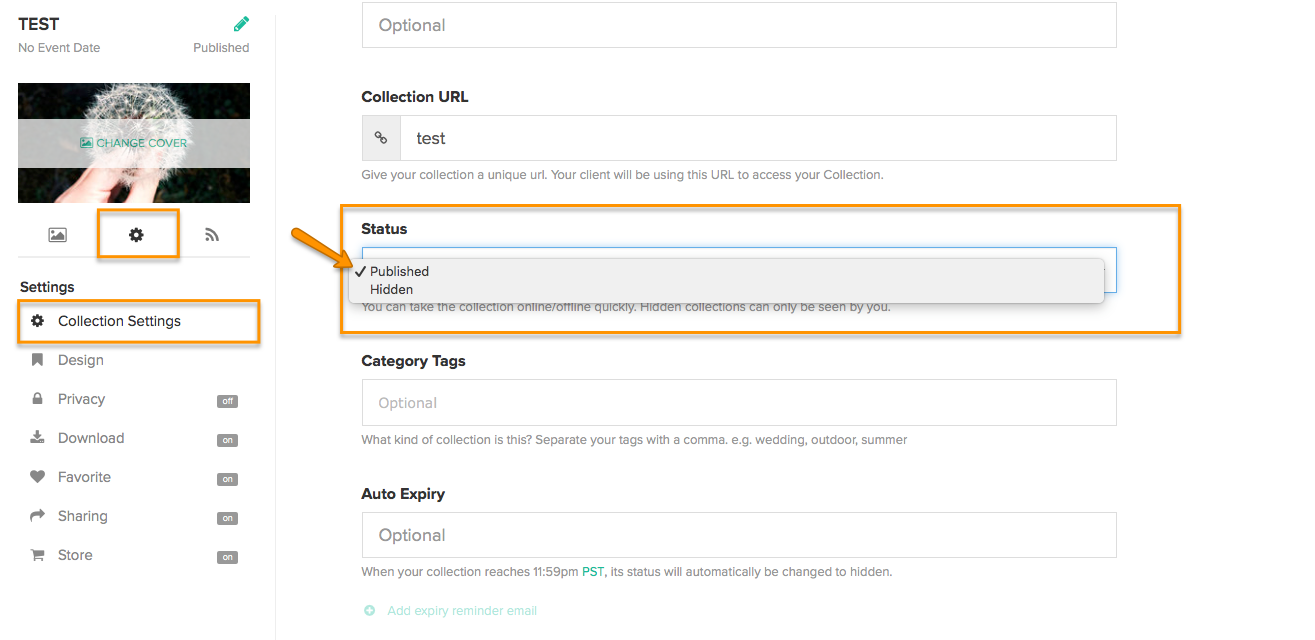This screenshot has height=640, width=1315.
Task: Open the Privacy settings item
Action: [x=81, y=399]
